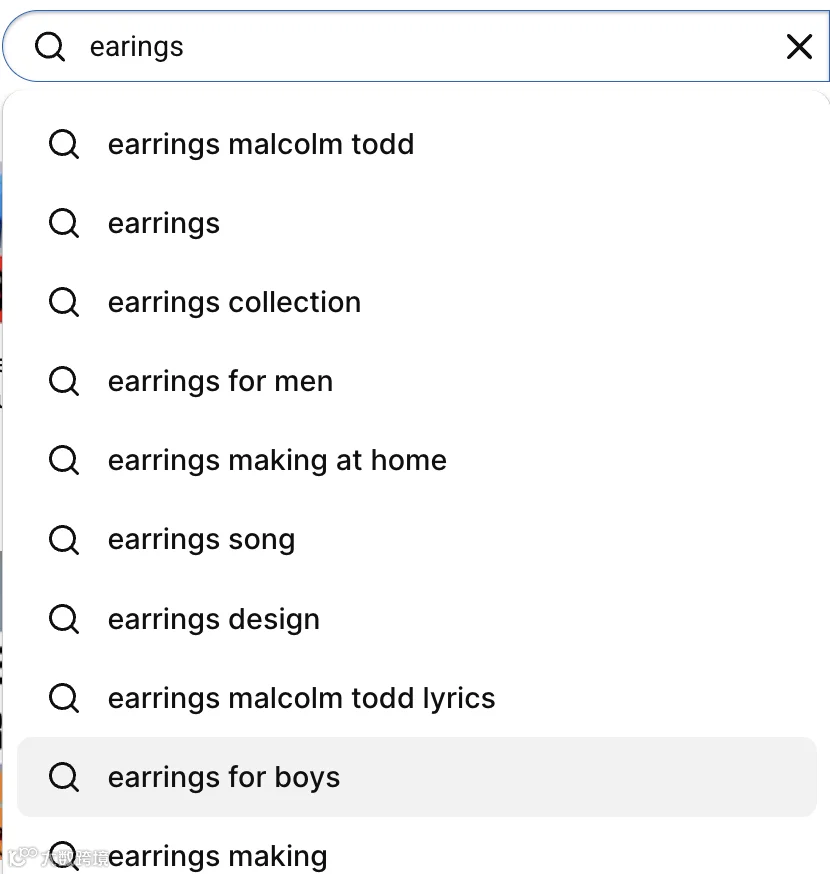The height and width of the screenshot is (874, 830).
Task: Select 'earrings for men' suggestion
Action: coord(417,382)
